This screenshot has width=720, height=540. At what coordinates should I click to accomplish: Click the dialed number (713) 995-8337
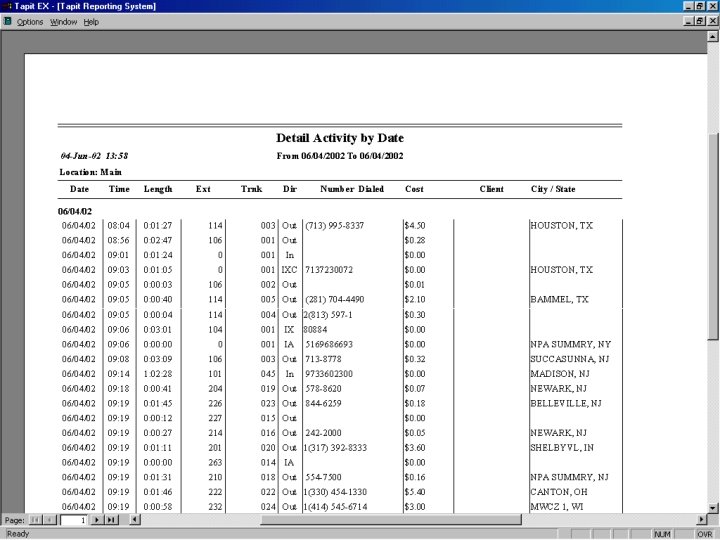(x=334, y=225)
